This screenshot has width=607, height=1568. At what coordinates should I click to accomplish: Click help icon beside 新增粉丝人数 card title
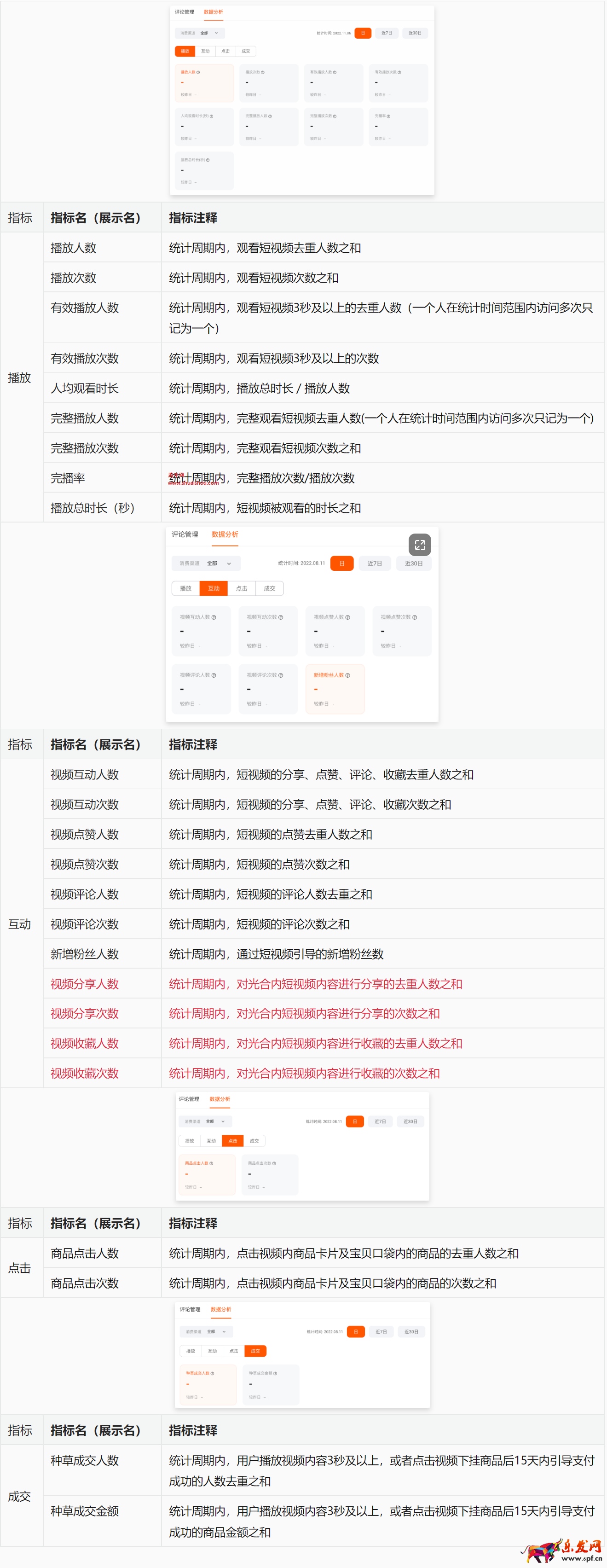(x=347, y=675)
